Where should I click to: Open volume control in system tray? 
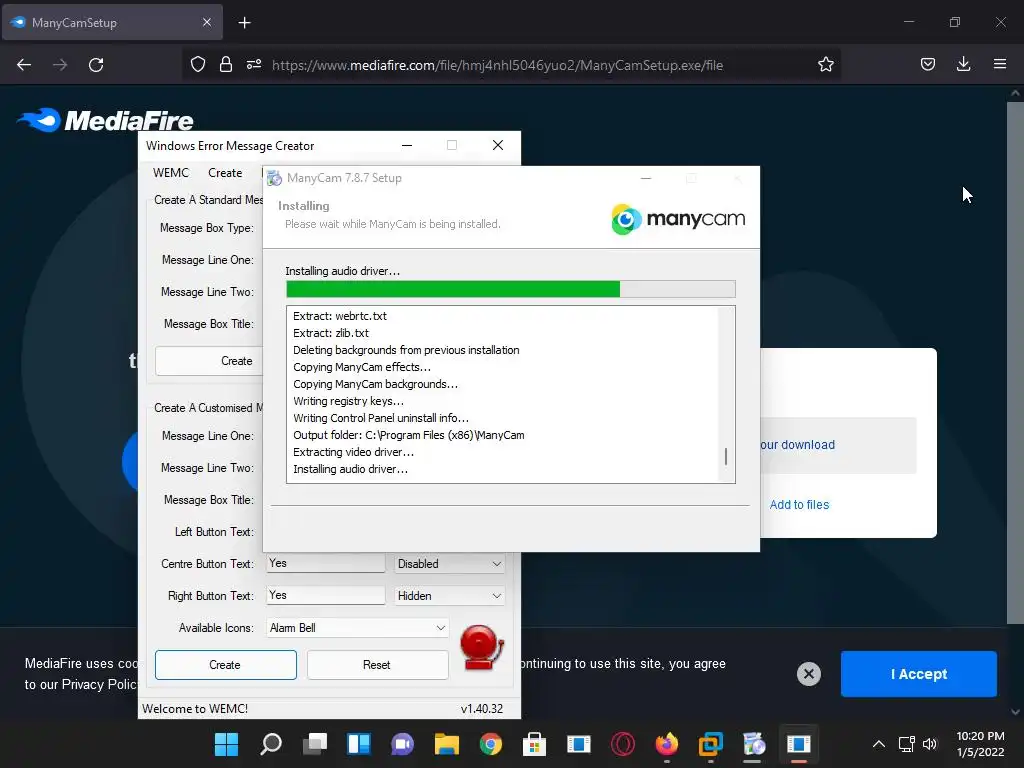(x=930, y=744)
